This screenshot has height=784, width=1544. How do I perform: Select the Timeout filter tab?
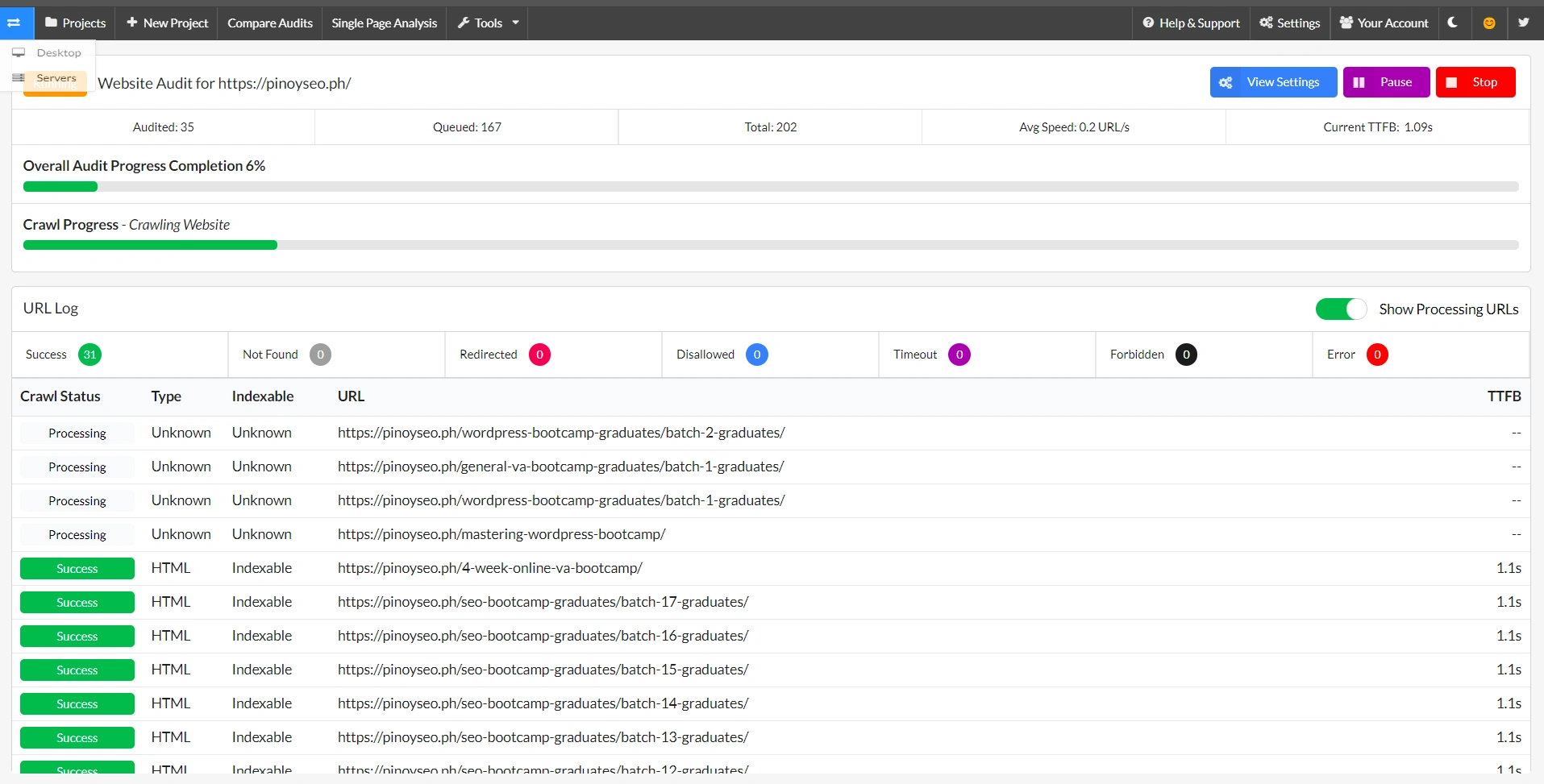931,354
